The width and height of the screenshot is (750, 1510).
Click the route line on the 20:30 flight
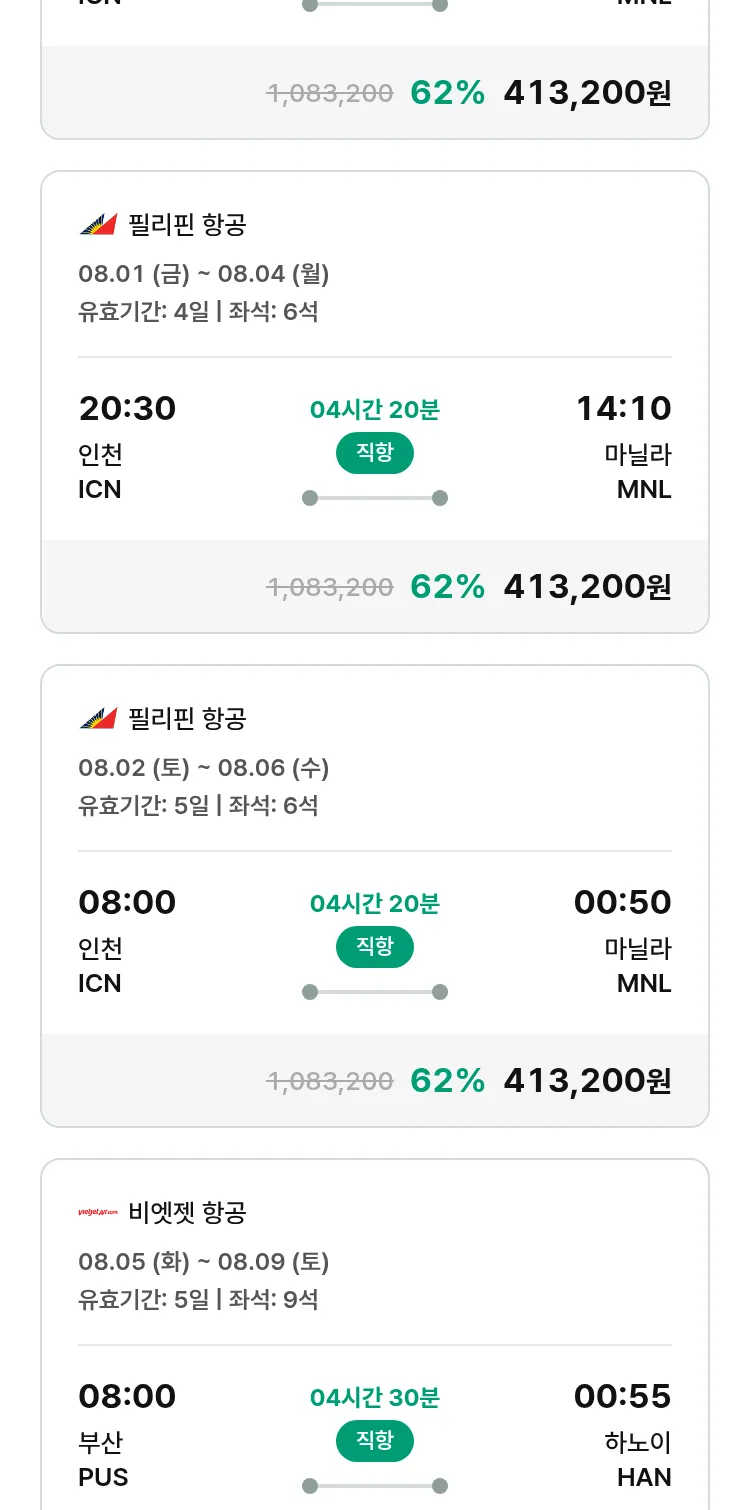pos(375,498)
